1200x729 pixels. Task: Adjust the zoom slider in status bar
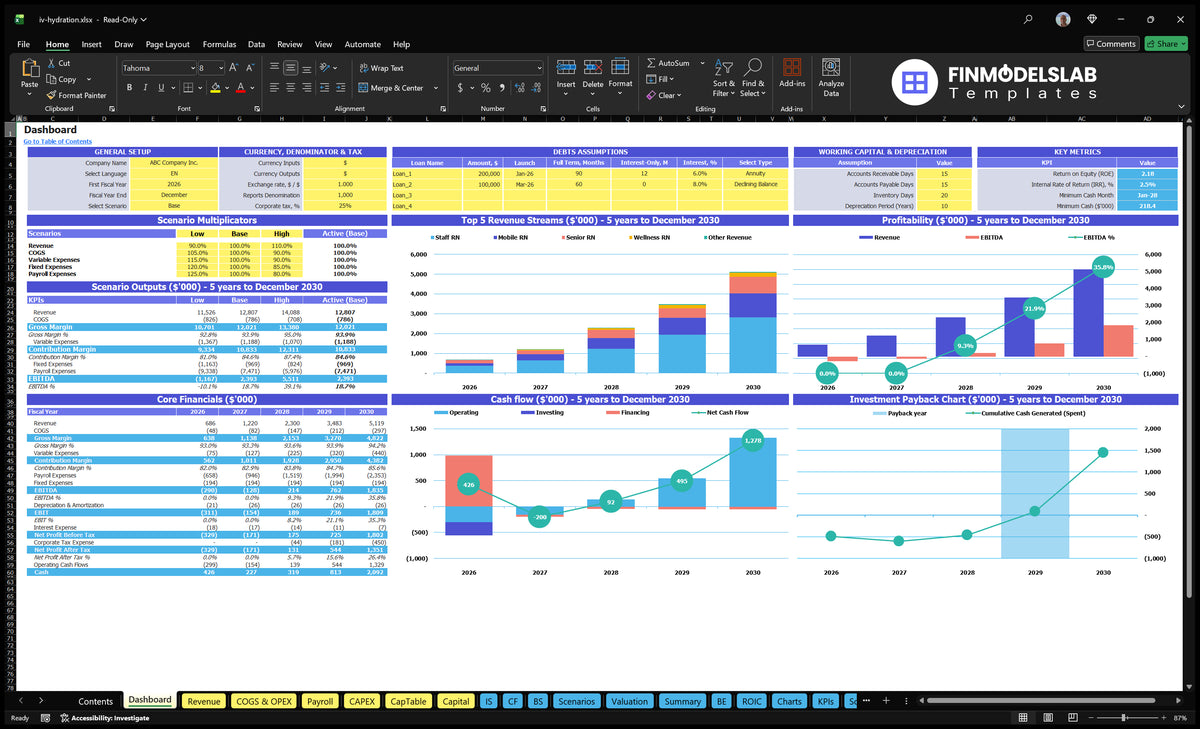[x=1123, y=718]
